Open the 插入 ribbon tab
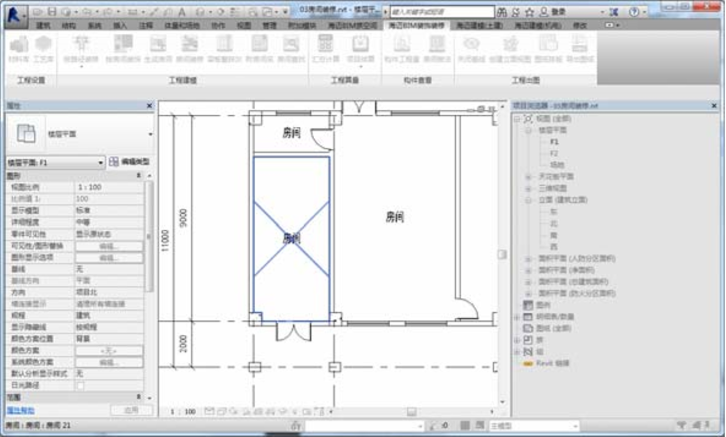Viewport: 726px width, 437px height. point(120,25)
